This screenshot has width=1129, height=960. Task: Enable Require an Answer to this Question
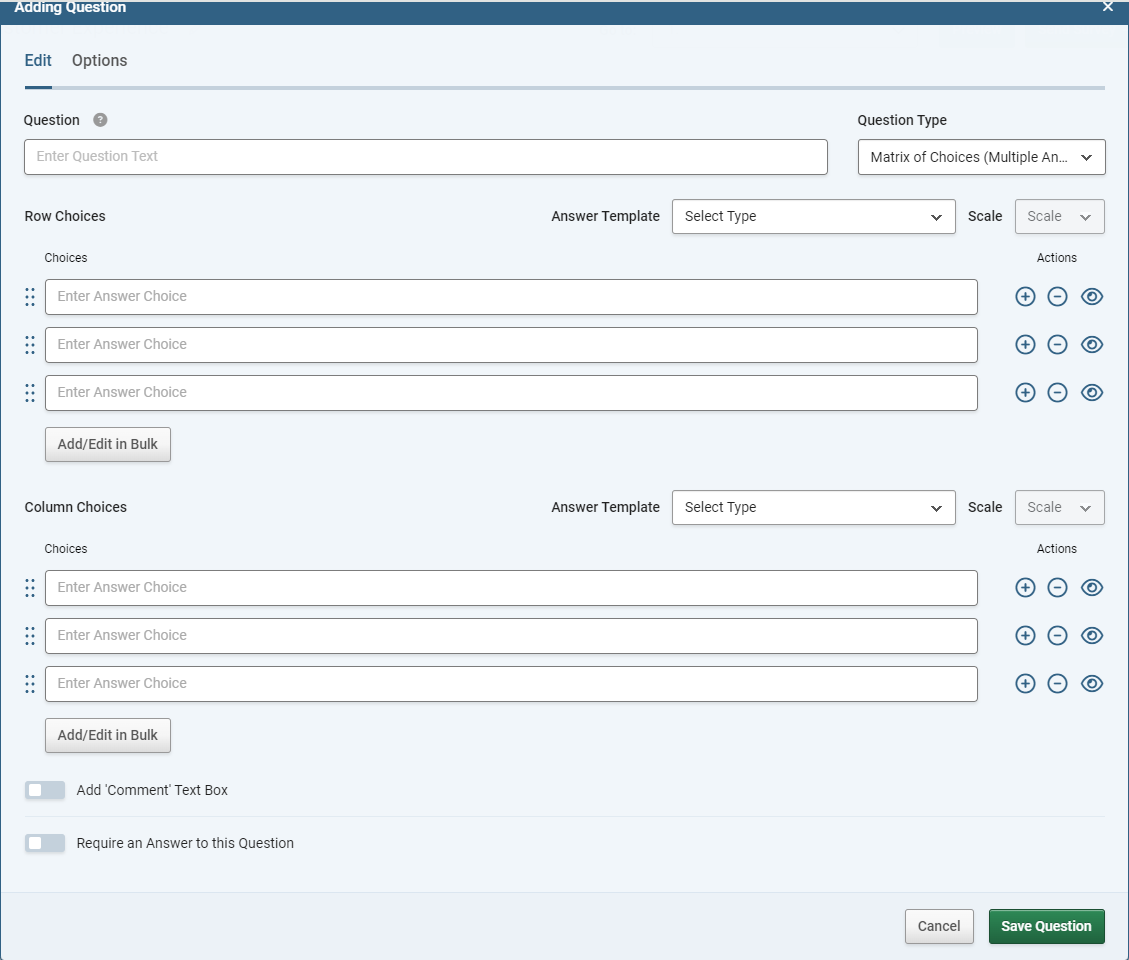coord(45,843)
